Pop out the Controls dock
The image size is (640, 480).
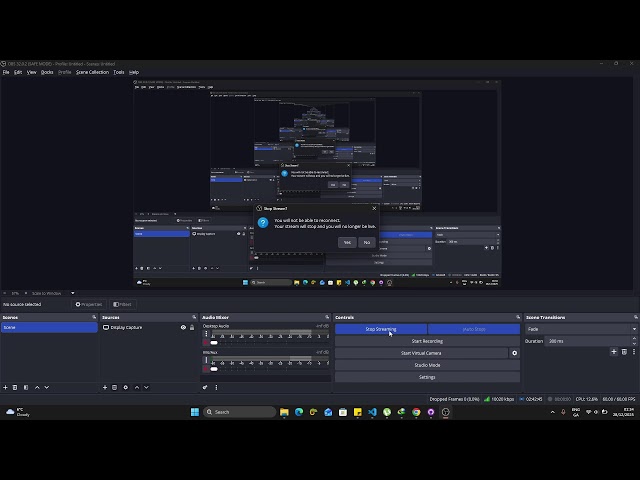[x=518, y=317]
